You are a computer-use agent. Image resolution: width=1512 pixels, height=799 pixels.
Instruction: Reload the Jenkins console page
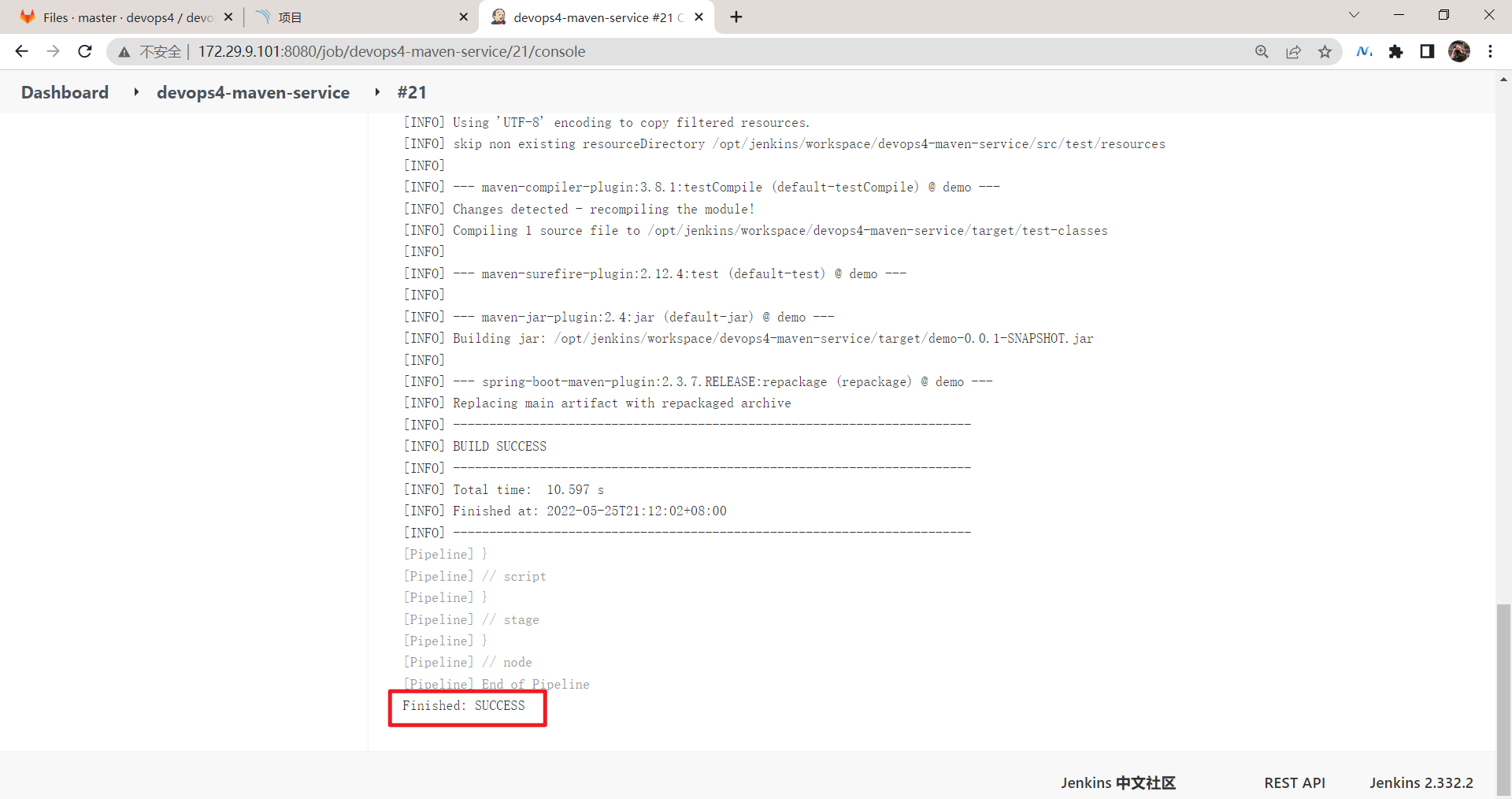click(x=85, y=51)
